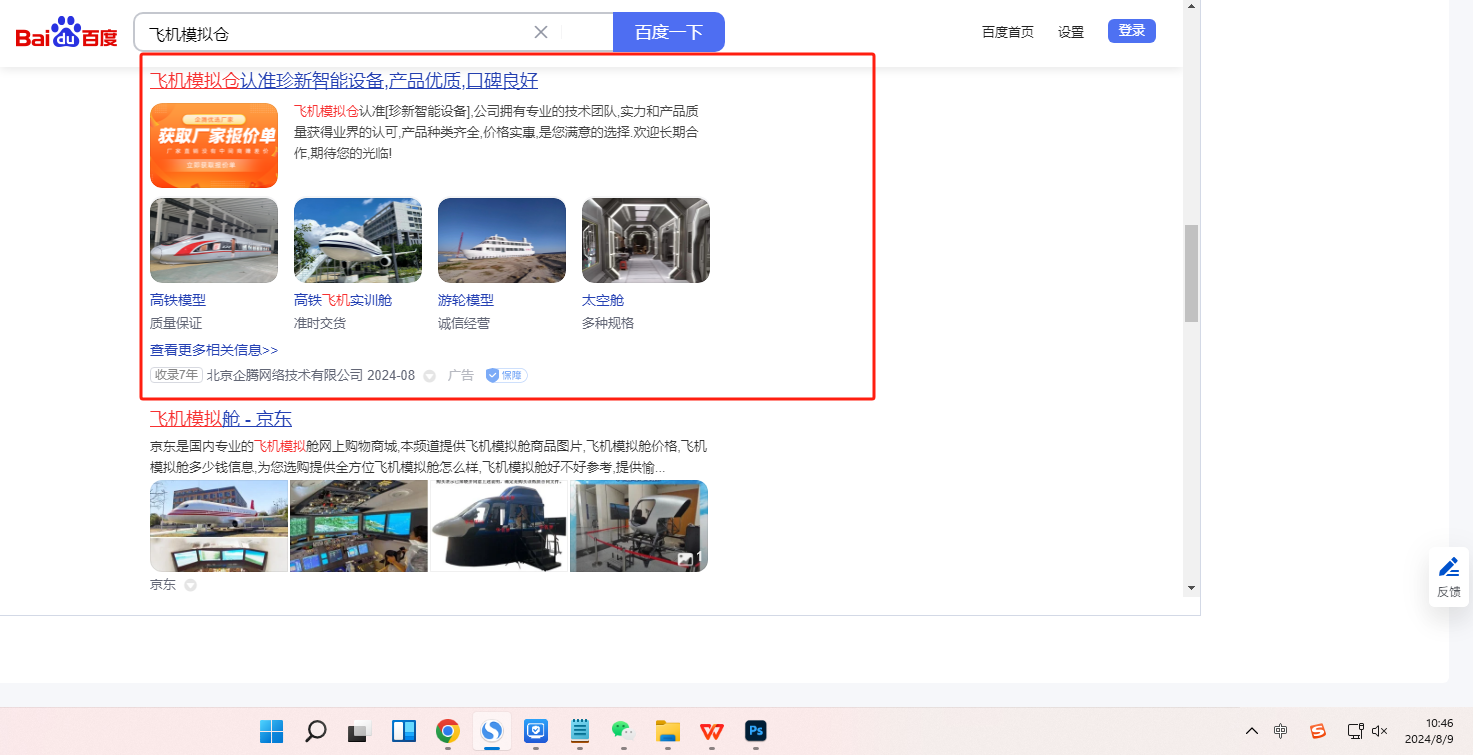Expand the dropdown arrow beside 京东 source
This screenshot has height=755, width=1473.
coord(190,586)
